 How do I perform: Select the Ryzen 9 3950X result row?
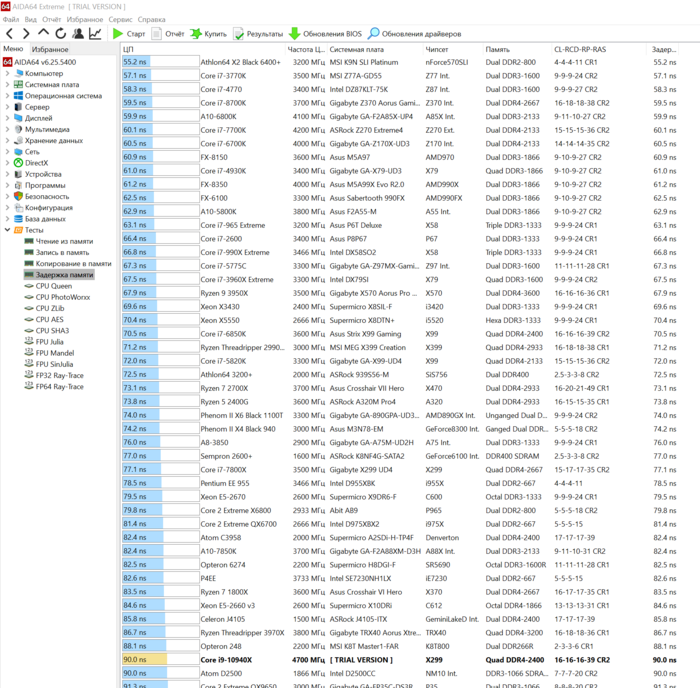400,293
